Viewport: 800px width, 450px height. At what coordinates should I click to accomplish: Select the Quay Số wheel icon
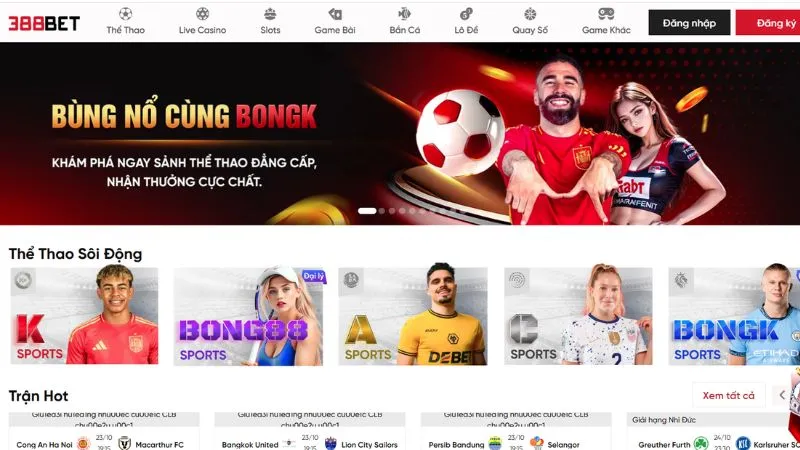(530, 14)
